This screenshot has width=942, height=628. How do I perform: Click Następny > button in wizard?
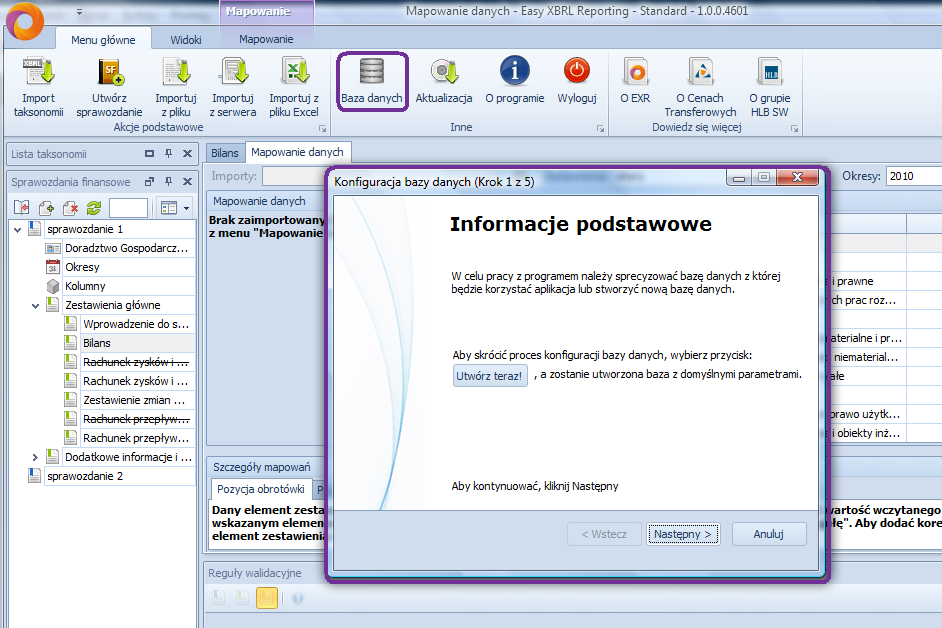(683, 534)
